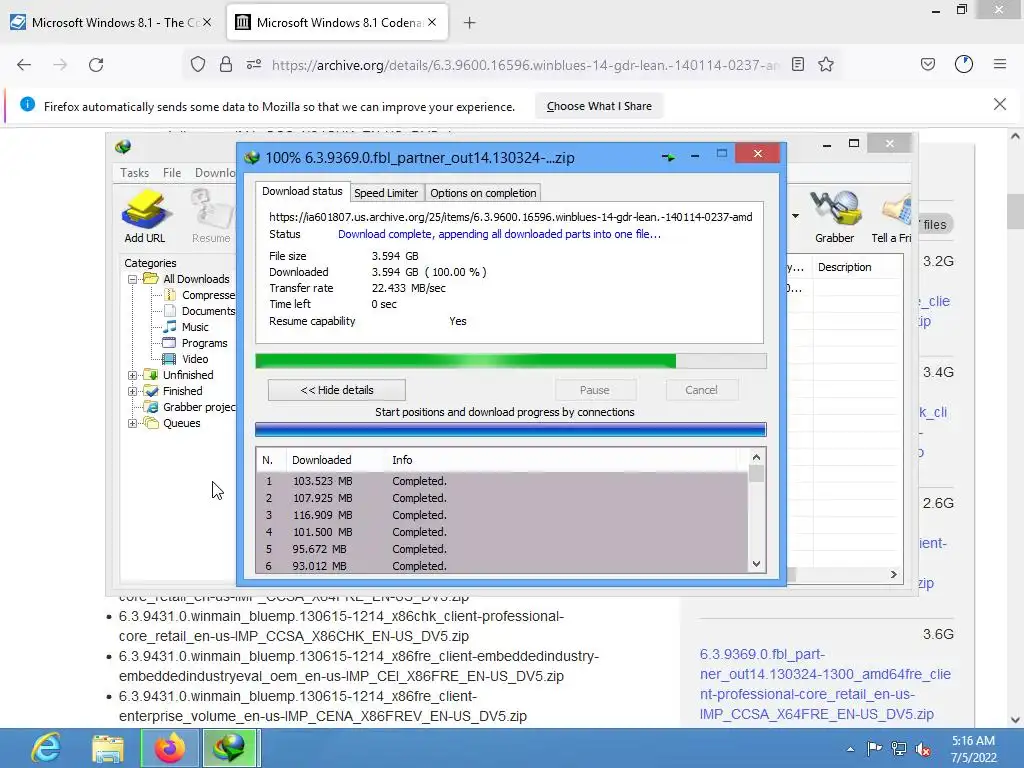The image size is (1024, 768).
Task: Toggle reader view icon in address bar
Action: (797, 65)
